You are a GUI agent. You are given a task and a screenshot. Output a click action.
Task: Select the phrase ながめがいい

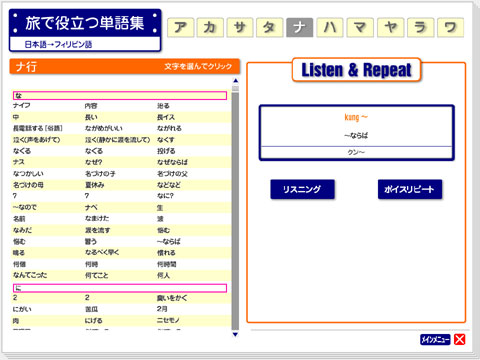click(104, 128)
